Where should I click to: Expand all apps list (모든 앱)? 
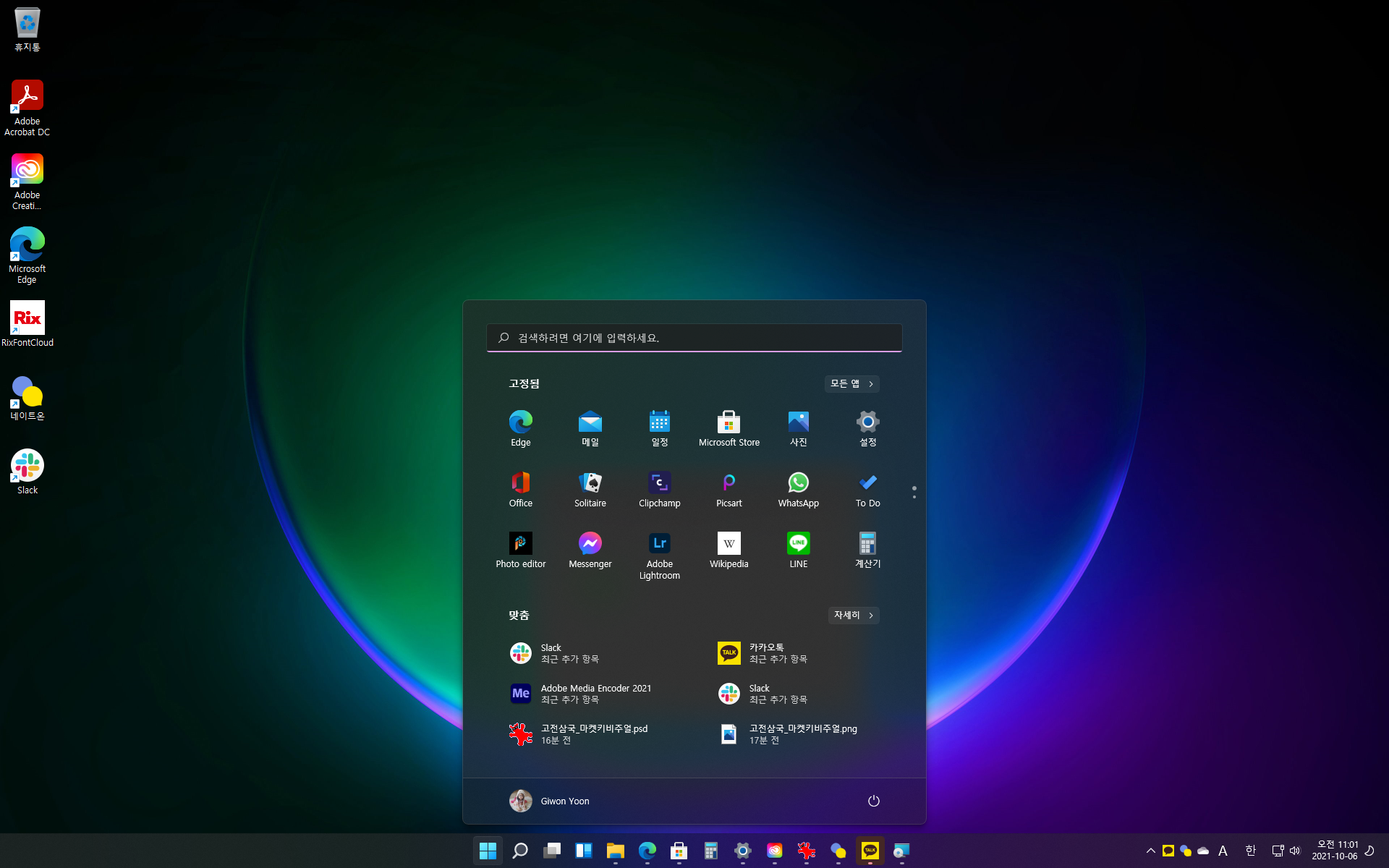(x=851, y=383)
